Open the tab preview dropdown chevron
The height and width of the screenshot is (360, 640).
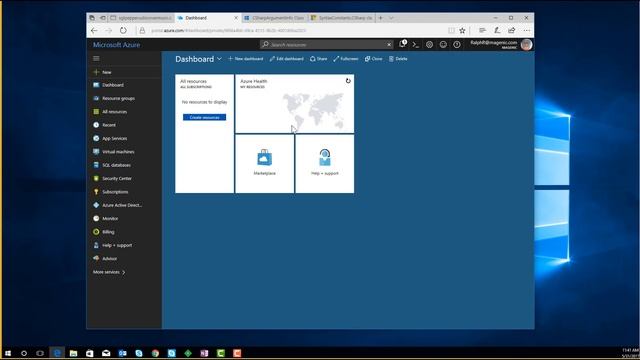[391, 18]
